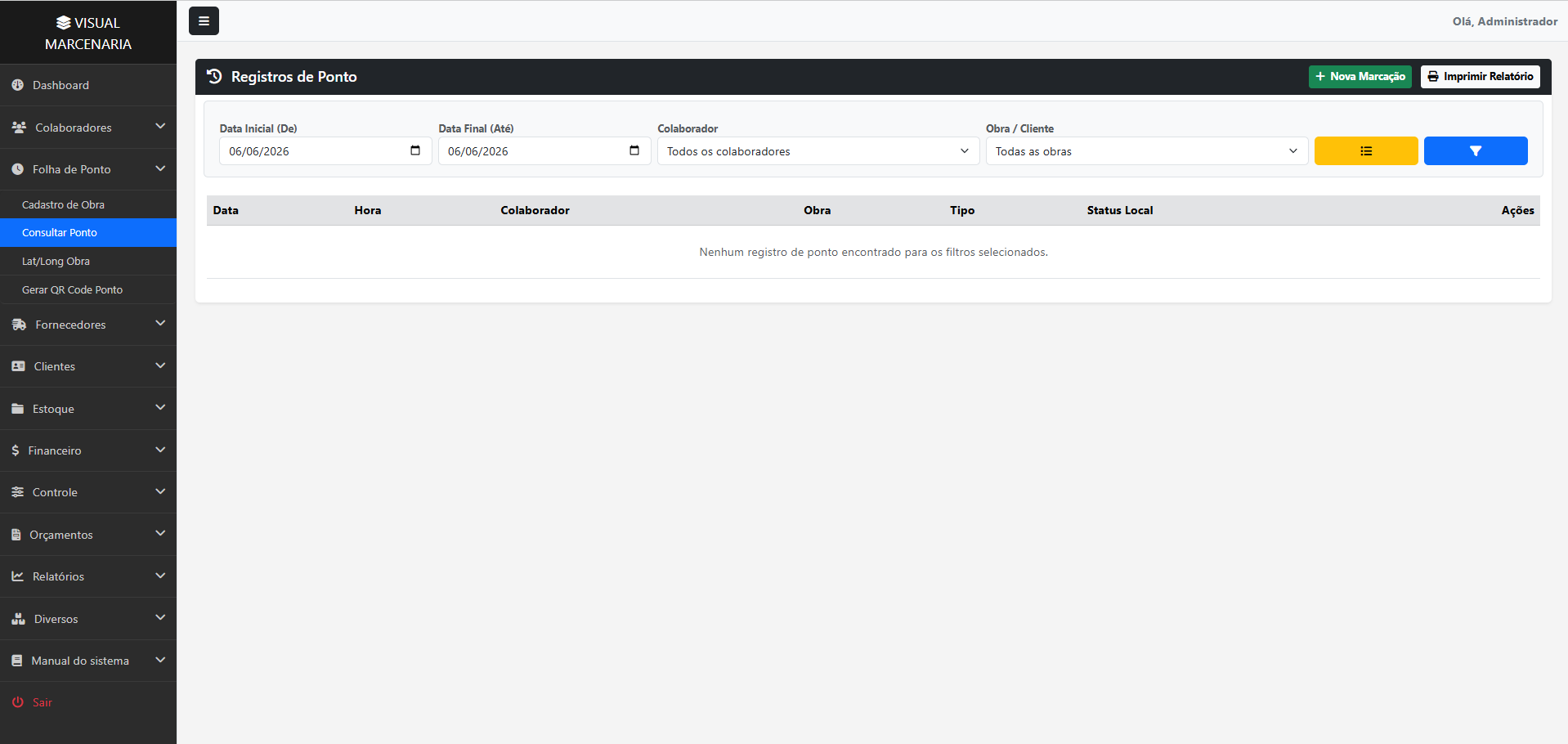
Task: Expand the Relatórios sidebar section
Action: click(x=88, y=576)
